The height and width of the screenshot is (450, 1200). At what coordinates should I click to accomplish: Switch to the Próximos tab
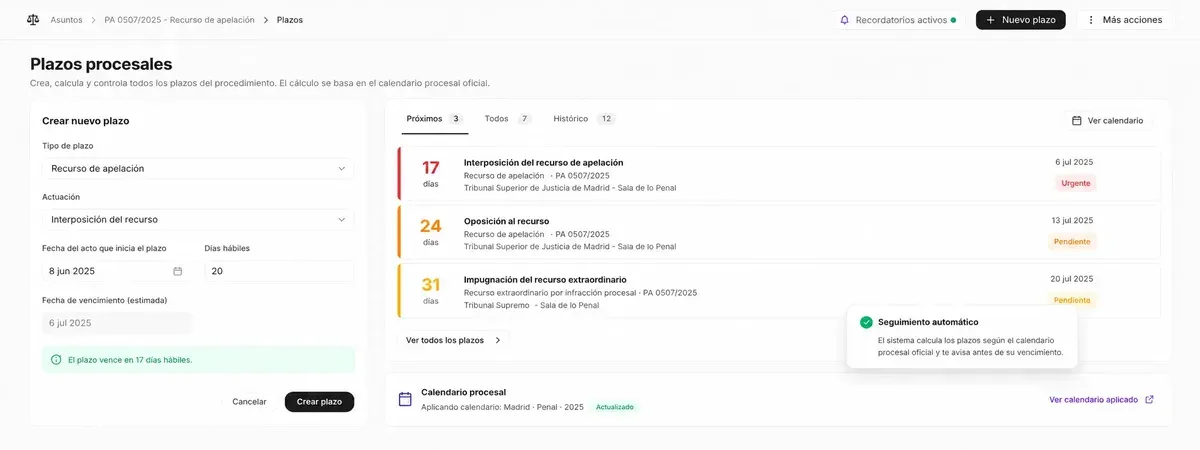pos(434,118)
